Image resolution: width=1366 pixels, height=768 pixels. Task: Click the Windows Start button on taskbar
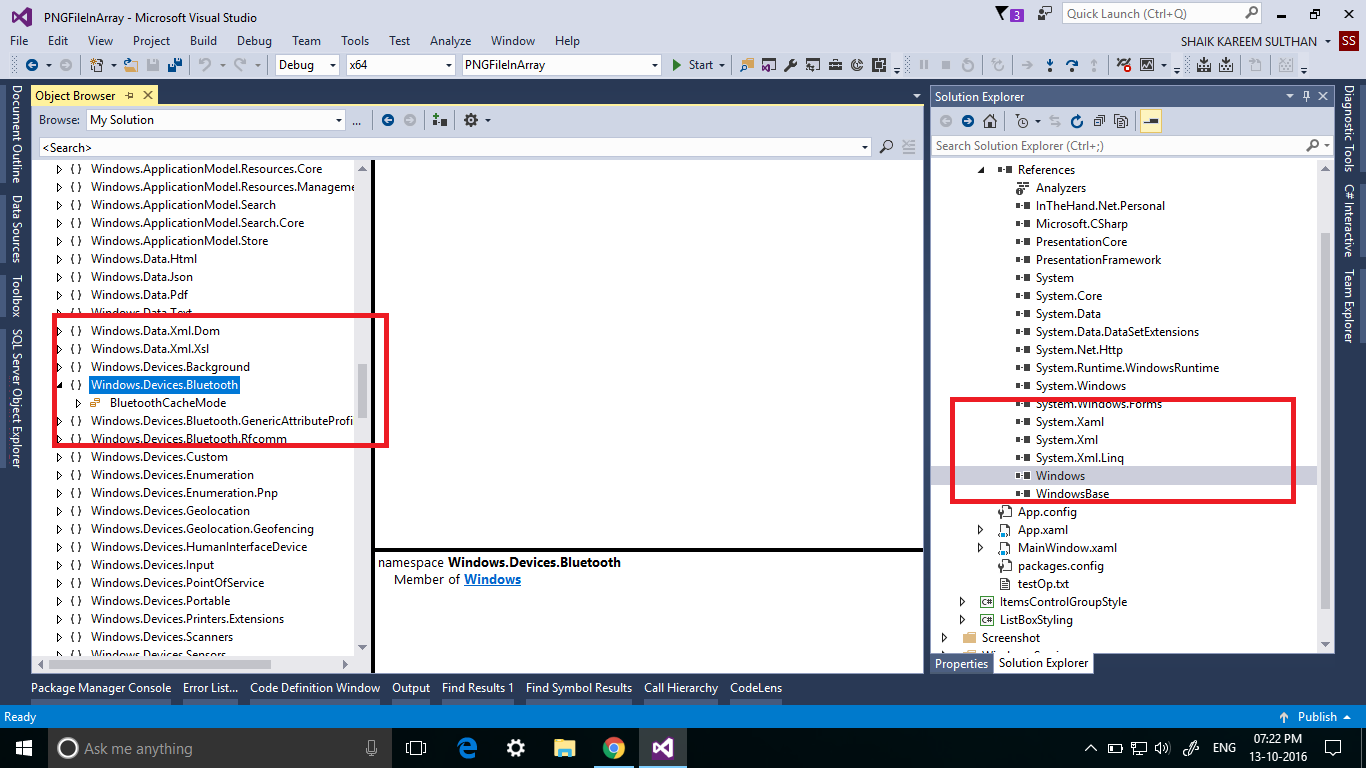pos(22,748)
